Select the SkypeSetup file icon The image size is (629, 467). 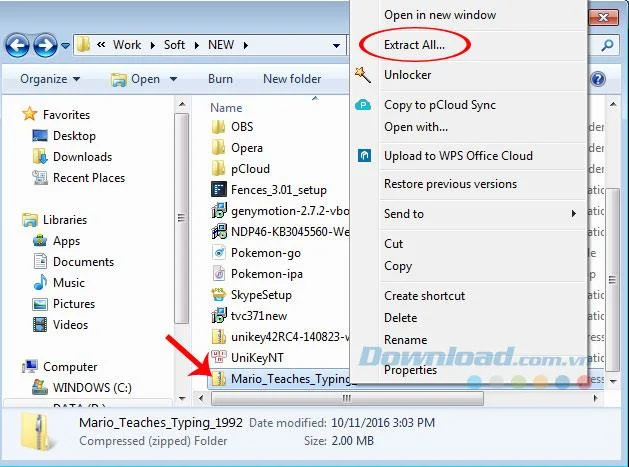click(x=219, y=294)
